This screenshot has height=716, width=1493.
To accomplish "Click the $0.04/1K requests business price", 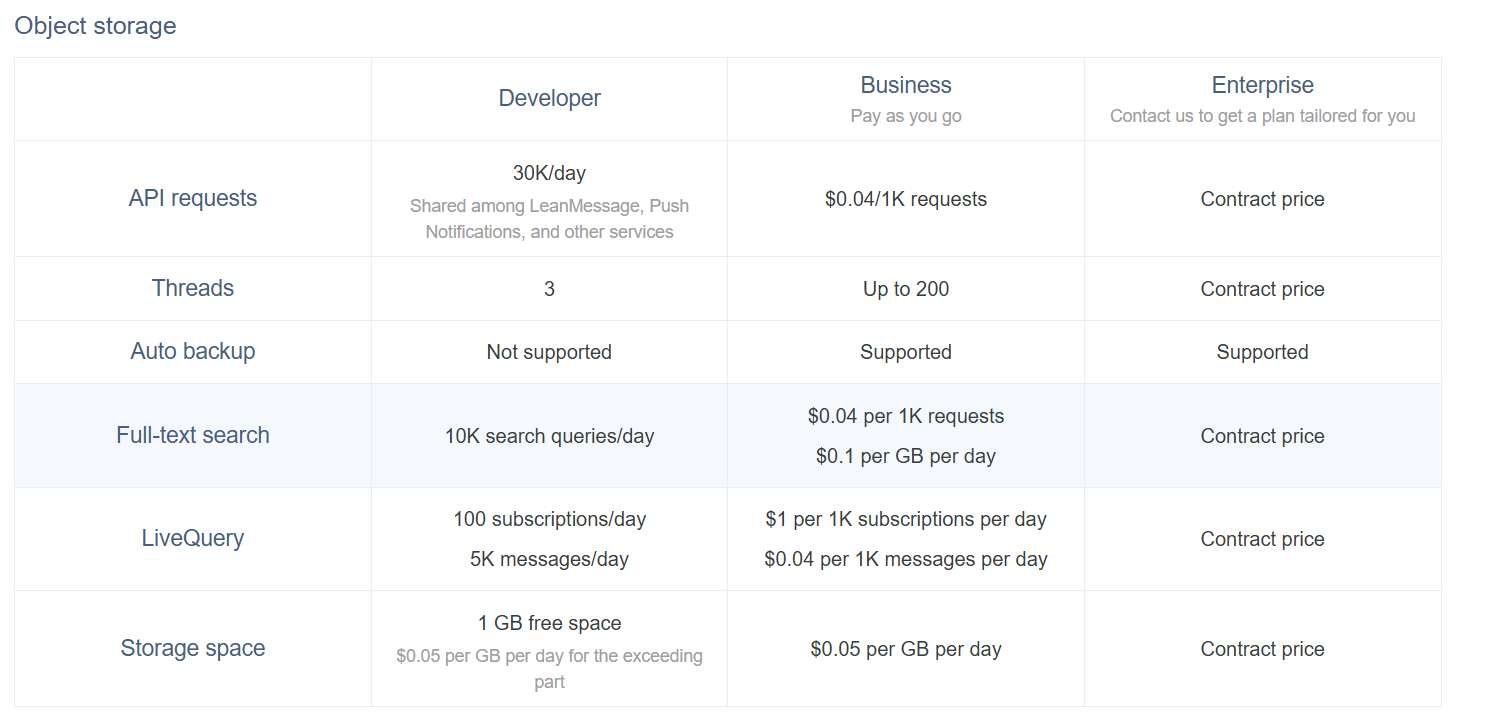I will coord(905,199).
